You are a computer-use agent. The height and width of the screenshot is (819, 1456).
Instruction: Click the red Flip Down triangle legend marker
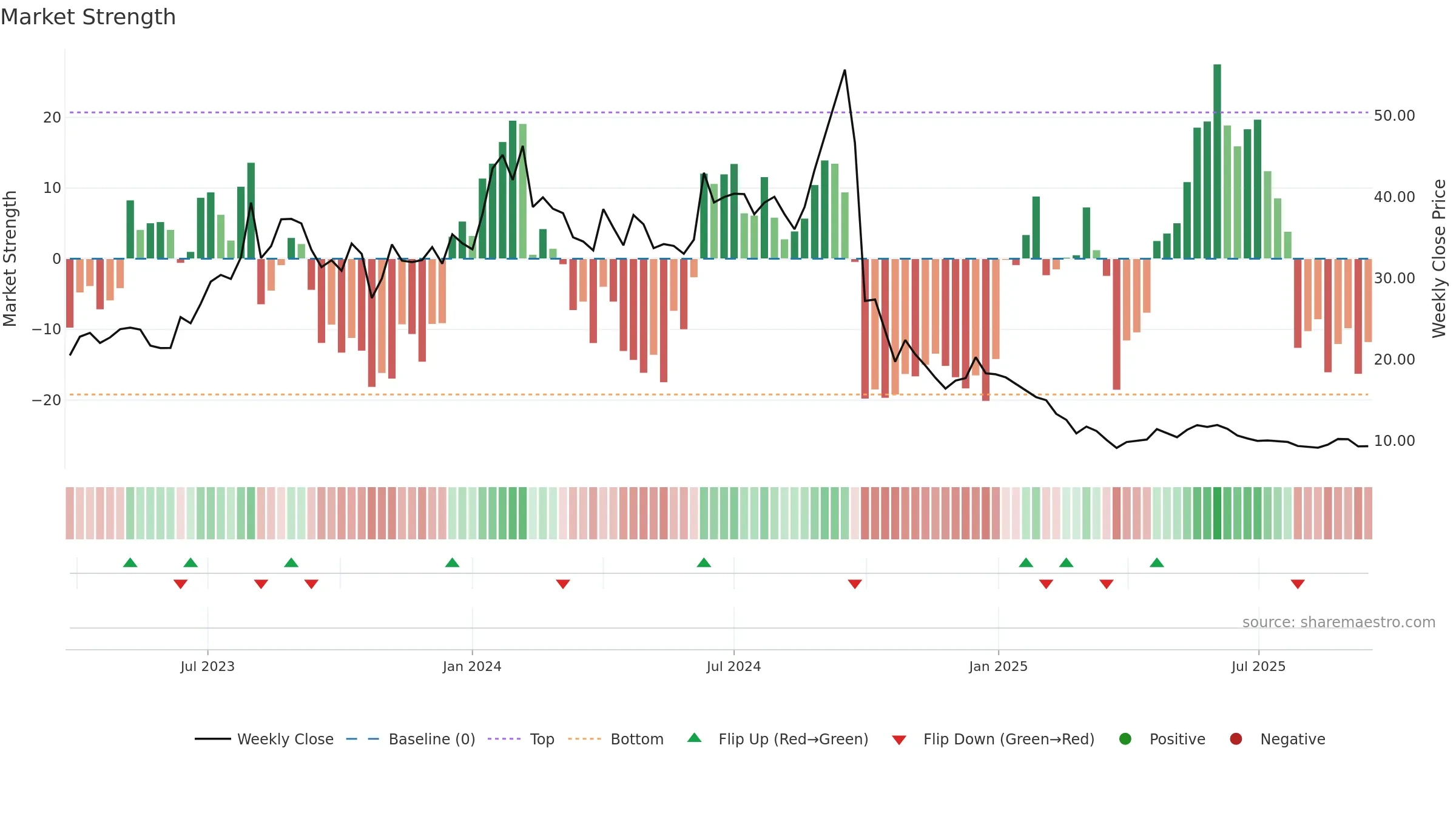899,740
